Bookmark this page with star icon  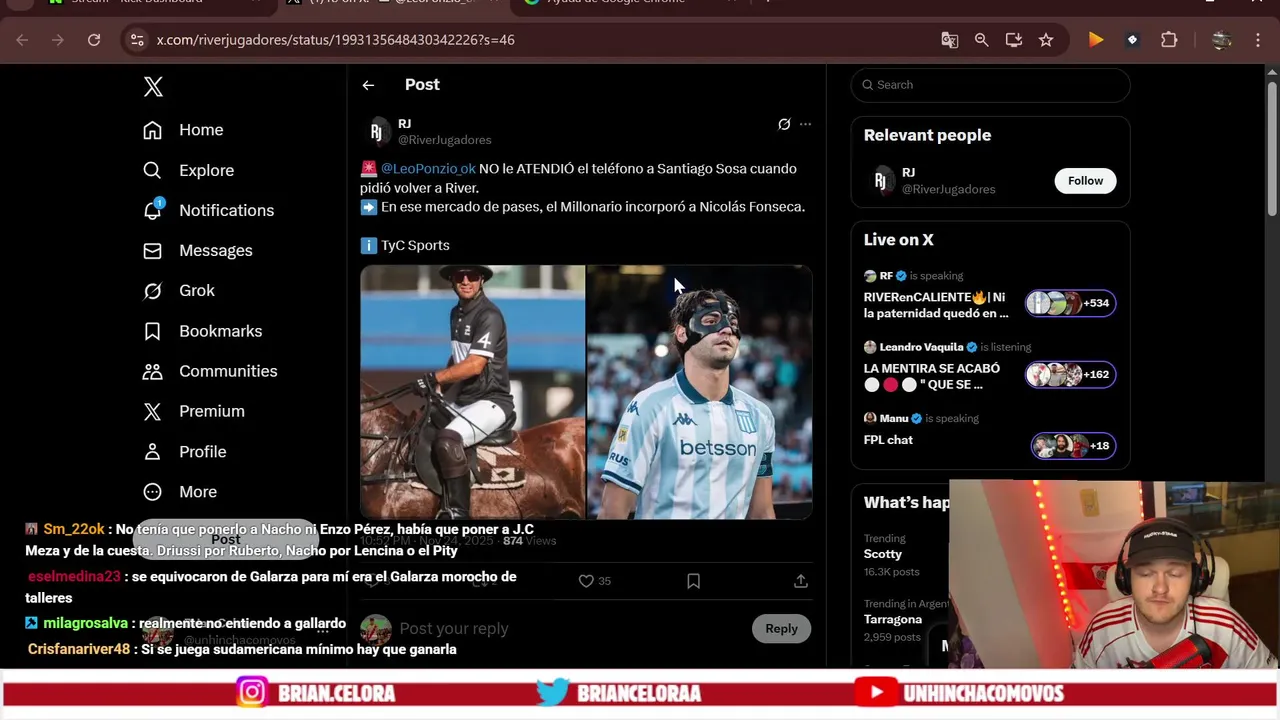click(x=1045, y=40)
